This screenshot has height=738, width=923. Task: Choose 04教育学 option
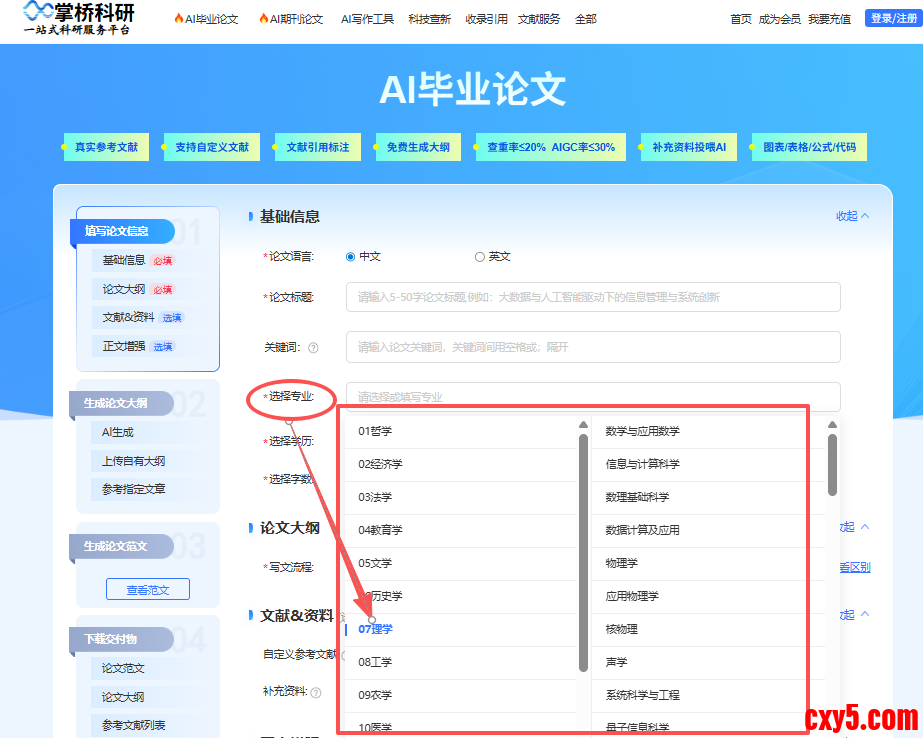(460, 530)
